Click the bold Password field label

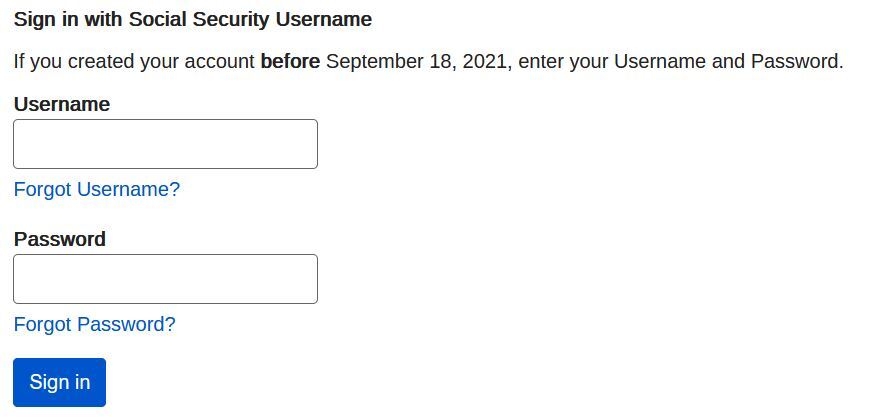pos(60,239)
